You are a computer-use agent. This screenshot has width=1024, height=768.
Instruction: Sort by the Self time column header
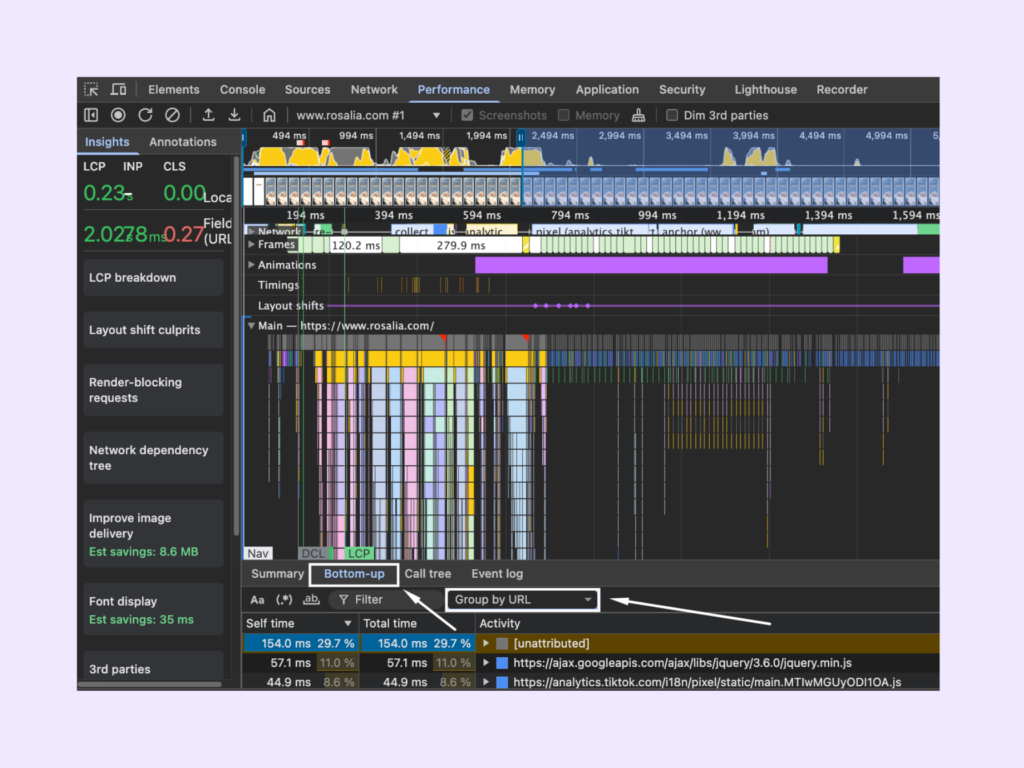pos(300,623)
